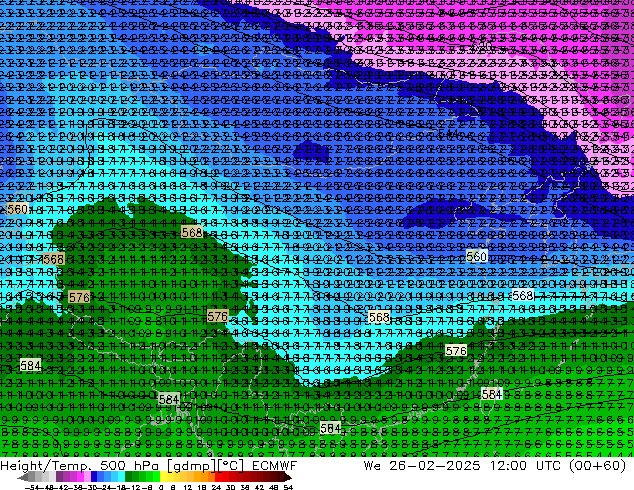Image resolution: width=634 pixels, height=490 pixels.
Task: Click the weekday 'We' in the date stamp
Action: (372, 466)
